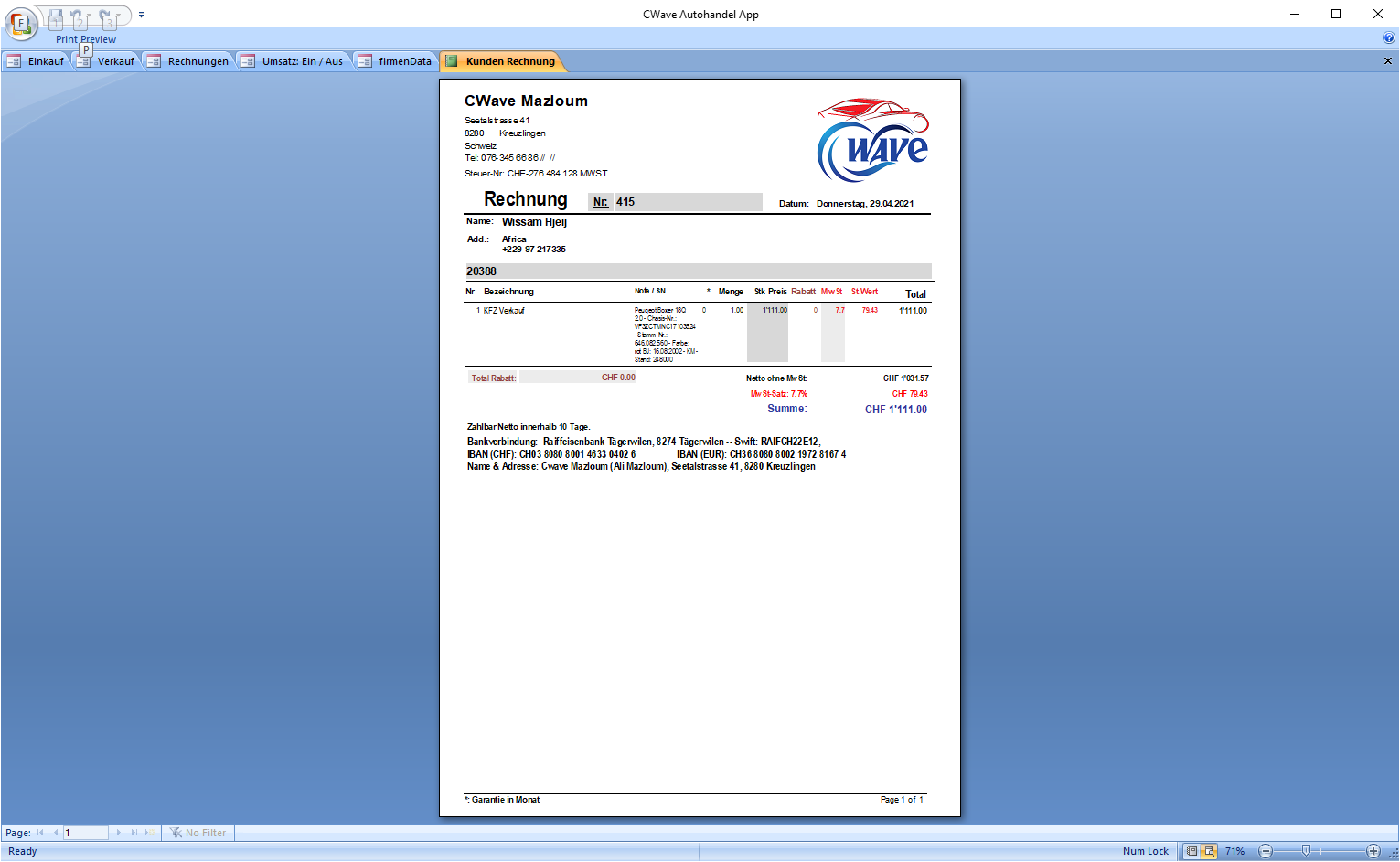This screenshot has width=1400, height=862.
Task: Open the Print Preview ribbon tab
Action: pos(86,39)
